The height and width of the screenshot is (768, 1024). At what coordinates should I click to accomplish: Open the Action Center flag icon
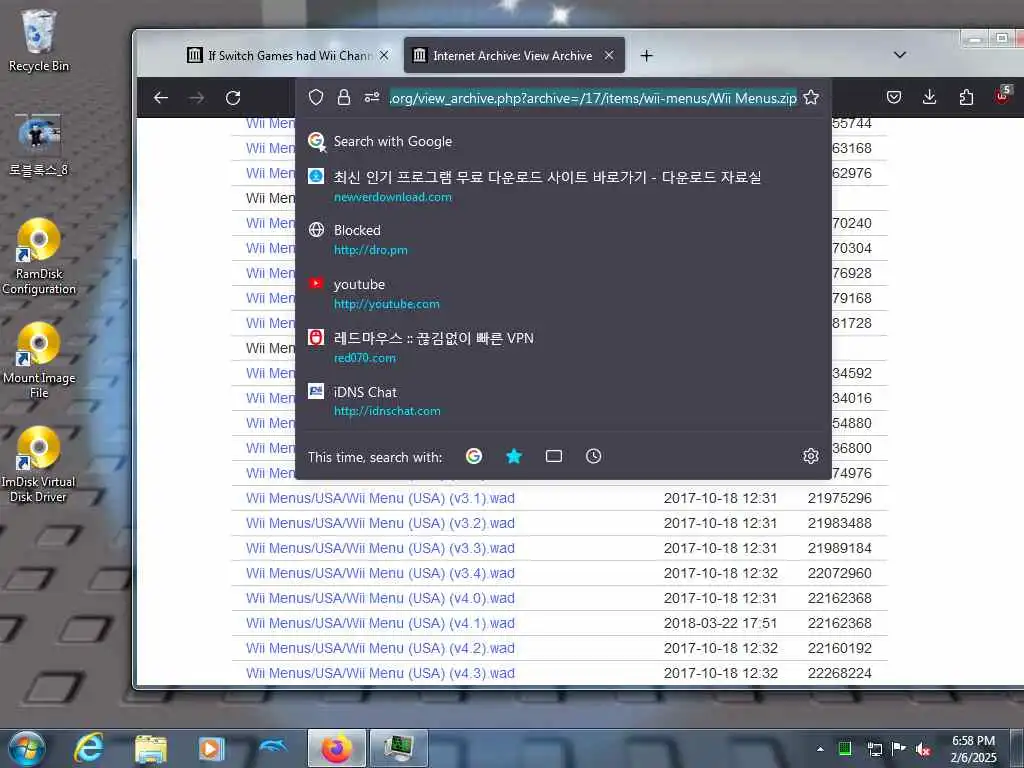point(899,748)
